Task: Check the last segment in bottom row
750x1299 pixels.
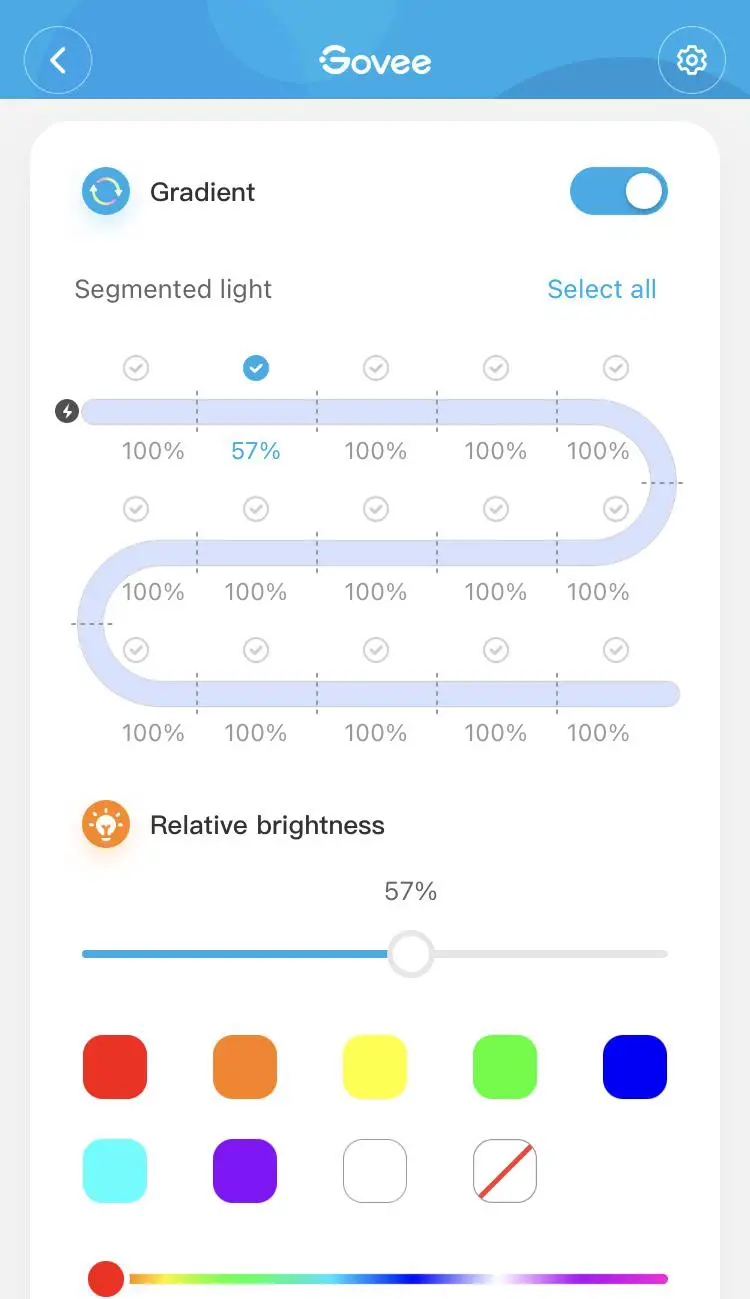Action: pyautogui.click(x=616, y=651)
